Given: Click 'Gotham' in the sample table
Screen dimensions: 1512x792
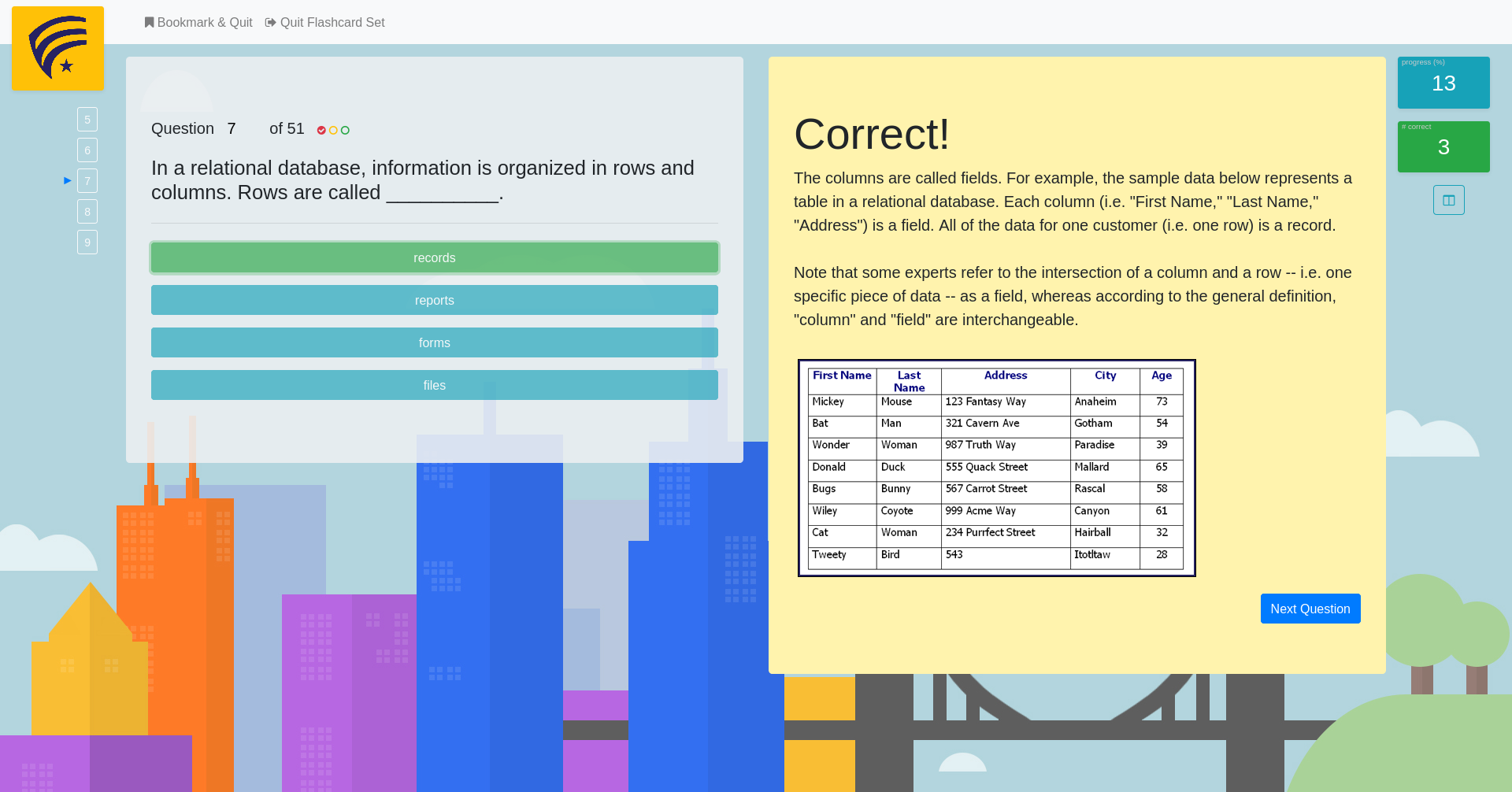Looking at the screenshot, I should pos(1094,424).
